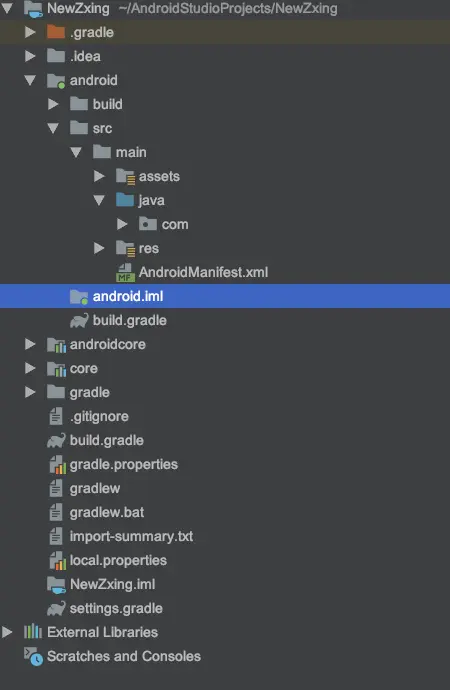
Task: Click the External Libraries bars icon
Action: coord(33,632)
